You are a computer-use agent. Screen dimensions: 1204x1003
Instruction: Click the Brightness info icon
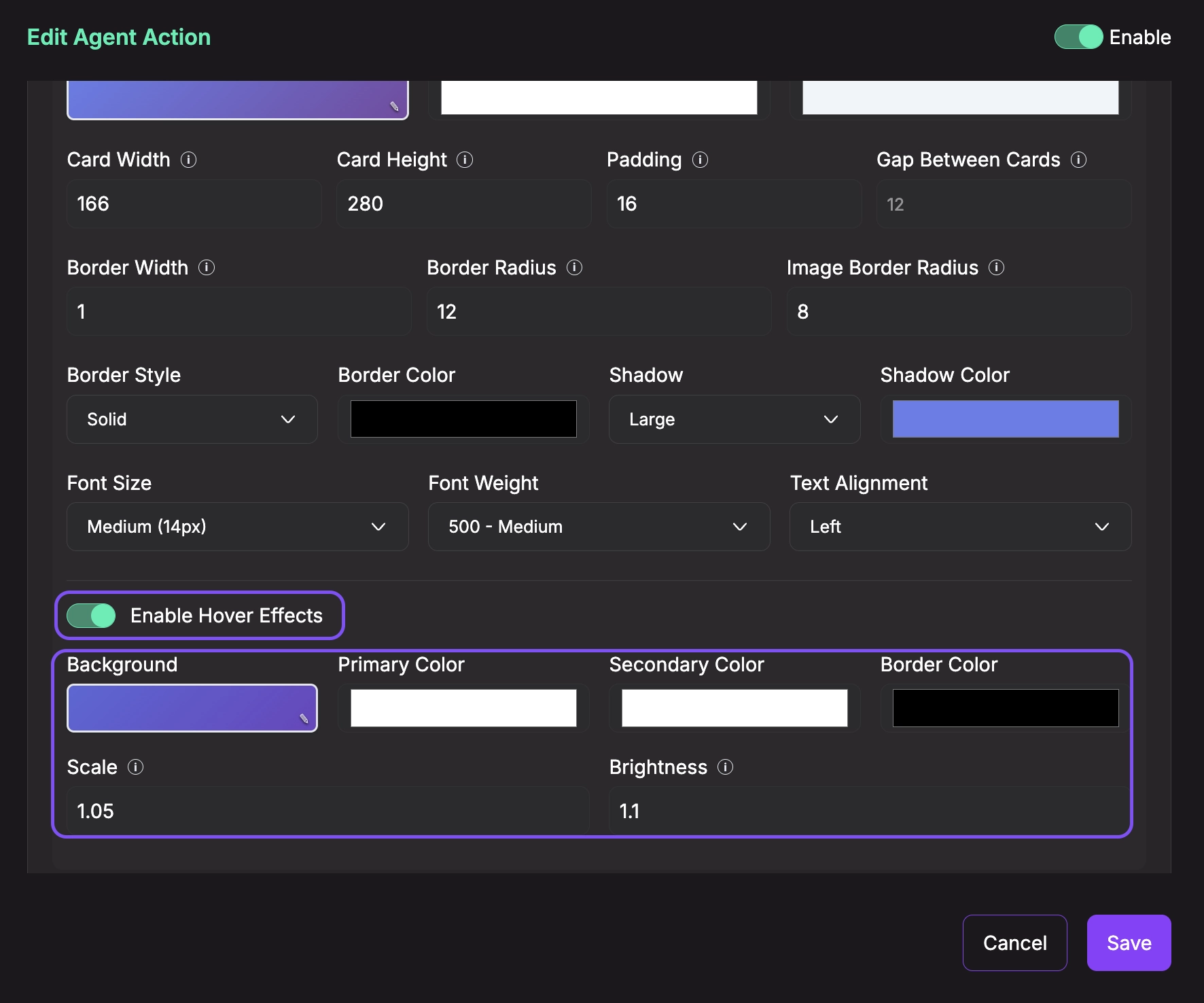tap(726, 767)
